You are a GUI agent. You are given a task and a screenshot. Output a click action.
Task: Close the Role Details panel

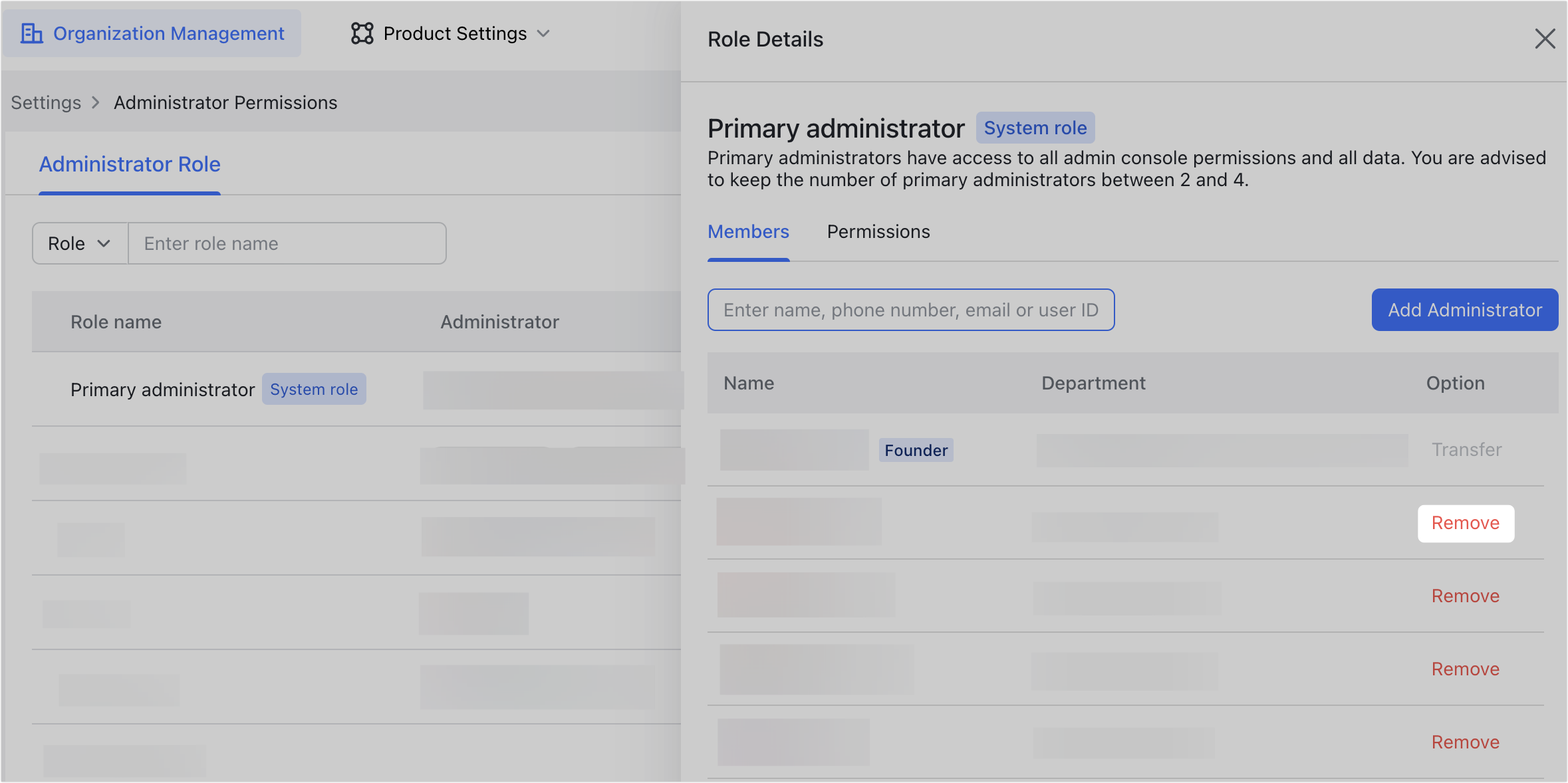click(1545, 39)
